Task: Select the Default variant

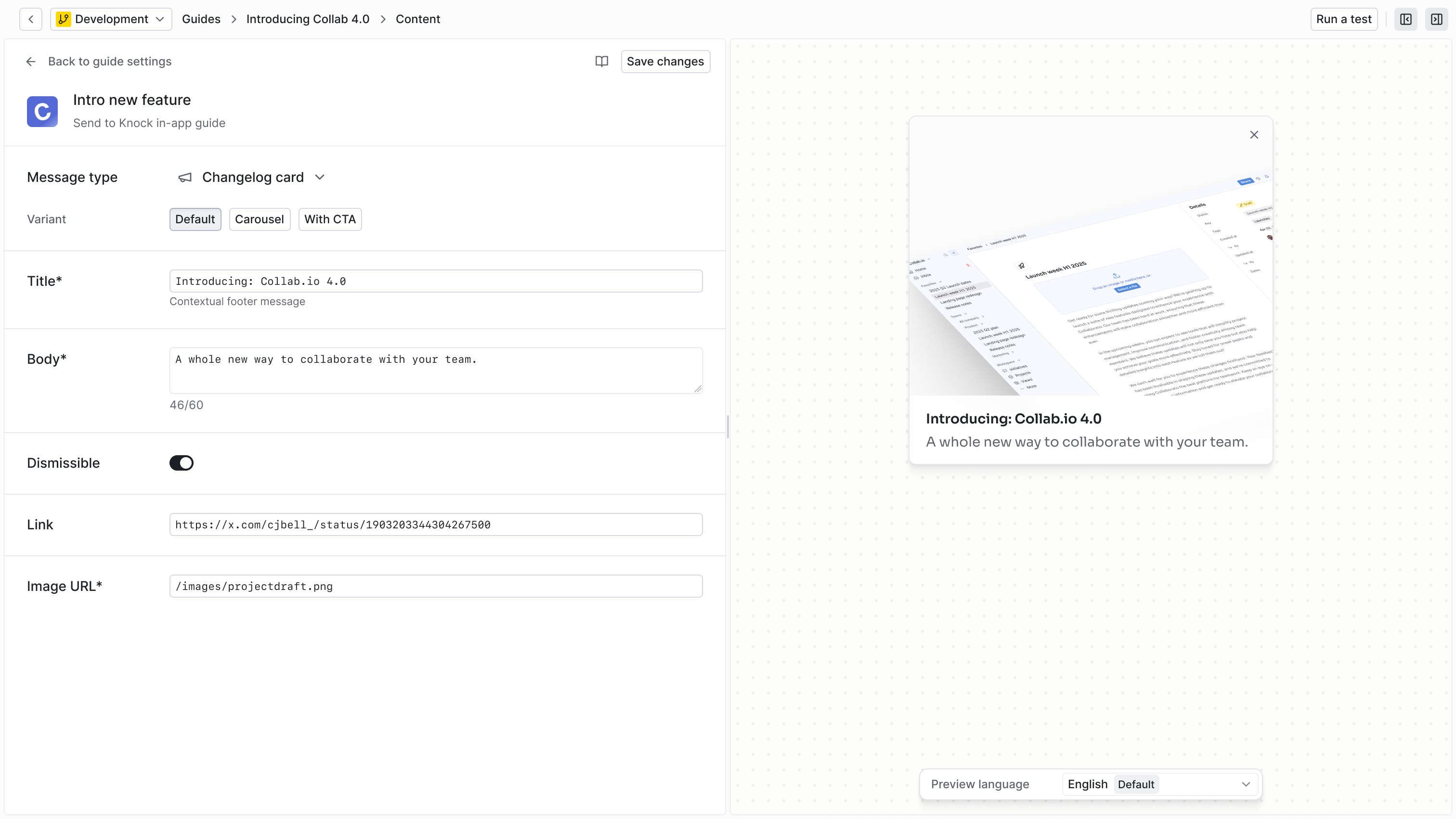Action: point(195,219)
